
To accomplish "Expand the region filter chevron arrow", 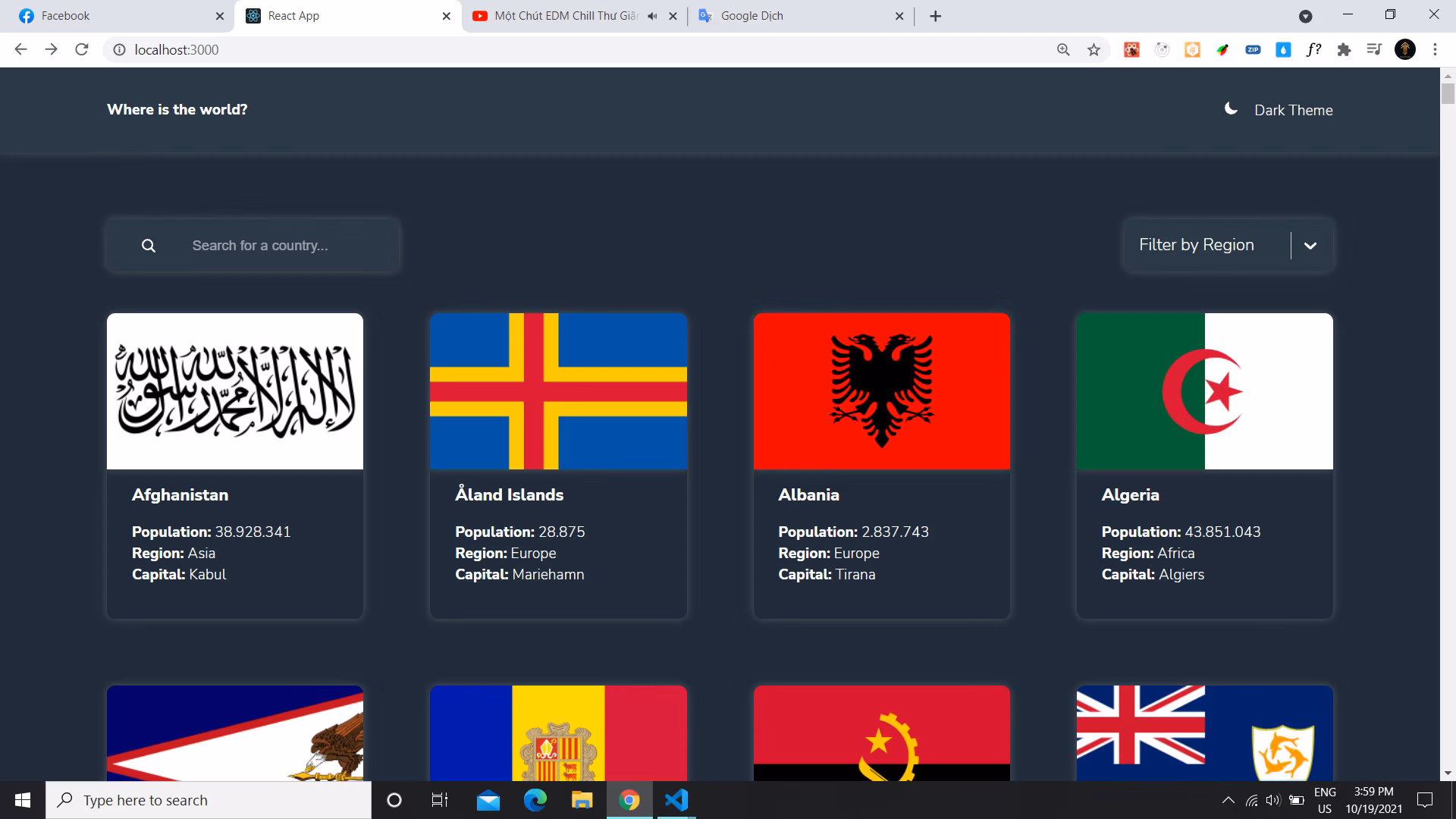I will pyautogui.click(x=1310, y=246).
